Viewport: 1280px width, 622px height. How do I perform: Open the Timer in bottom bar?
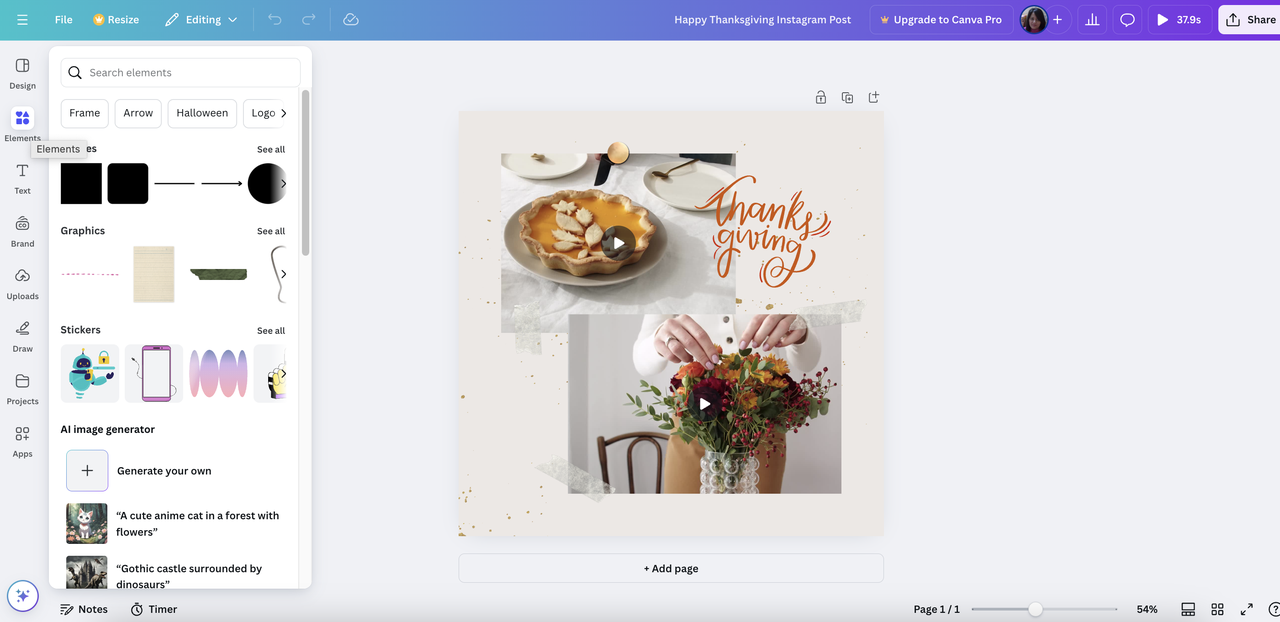[154, 609]
